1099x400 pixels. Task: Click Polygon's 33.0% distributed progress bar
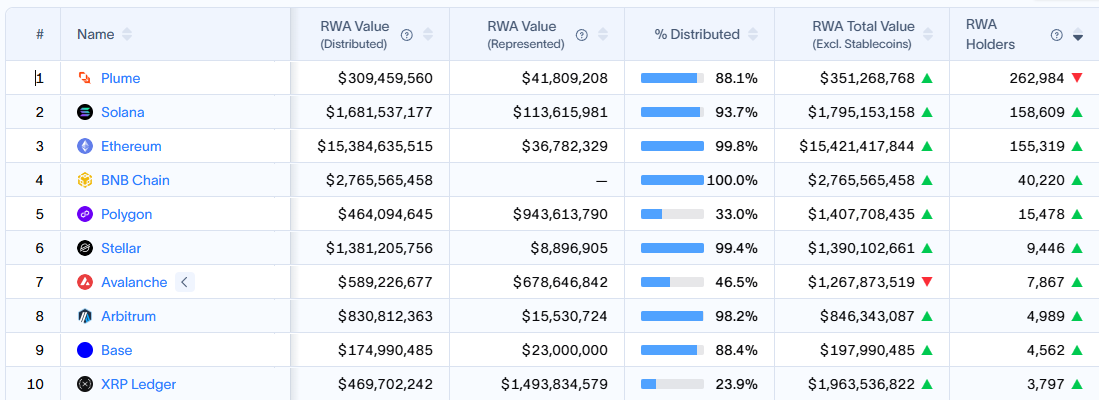click(672, 214)
